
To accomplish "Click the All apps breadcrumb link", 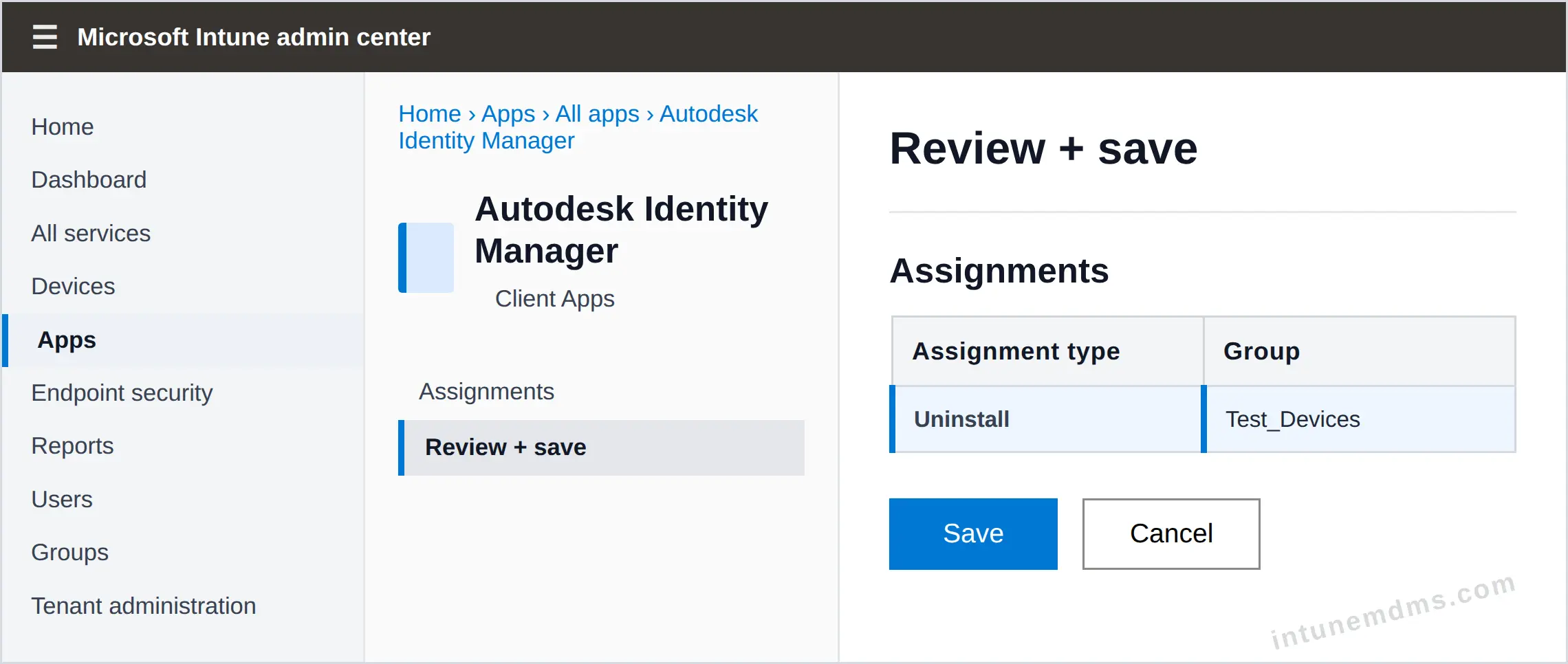I will coord(597,114).
